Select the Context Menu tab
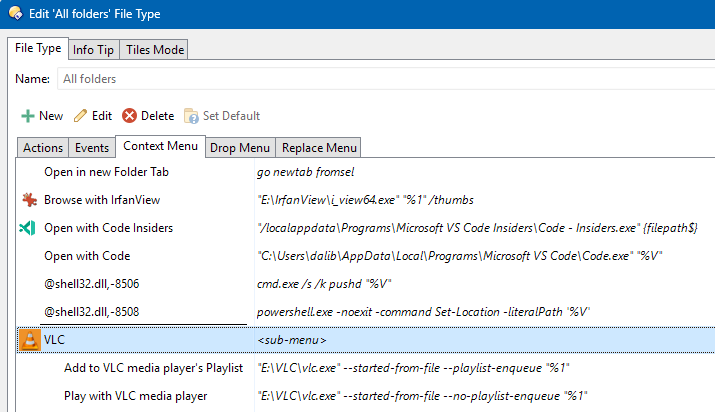715x412 pixels. click(161, 146)
